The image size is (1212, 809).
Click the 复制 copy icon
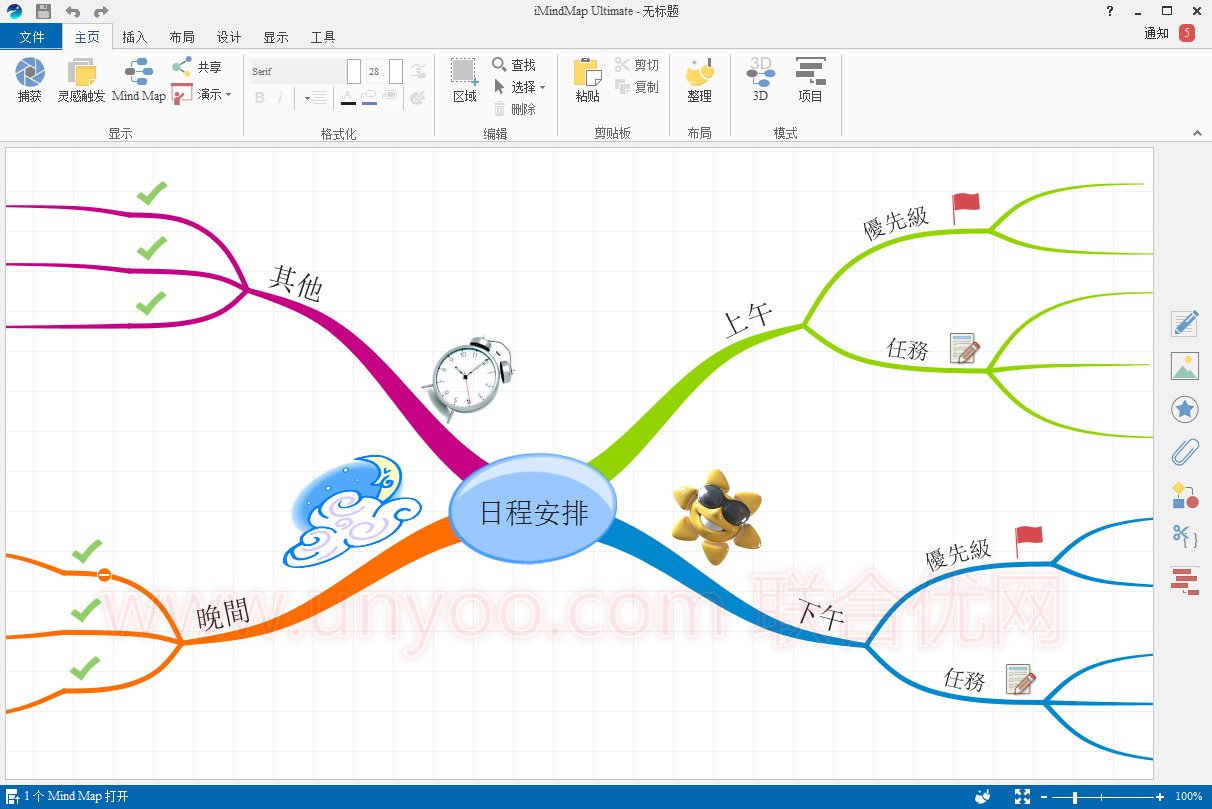622,87
